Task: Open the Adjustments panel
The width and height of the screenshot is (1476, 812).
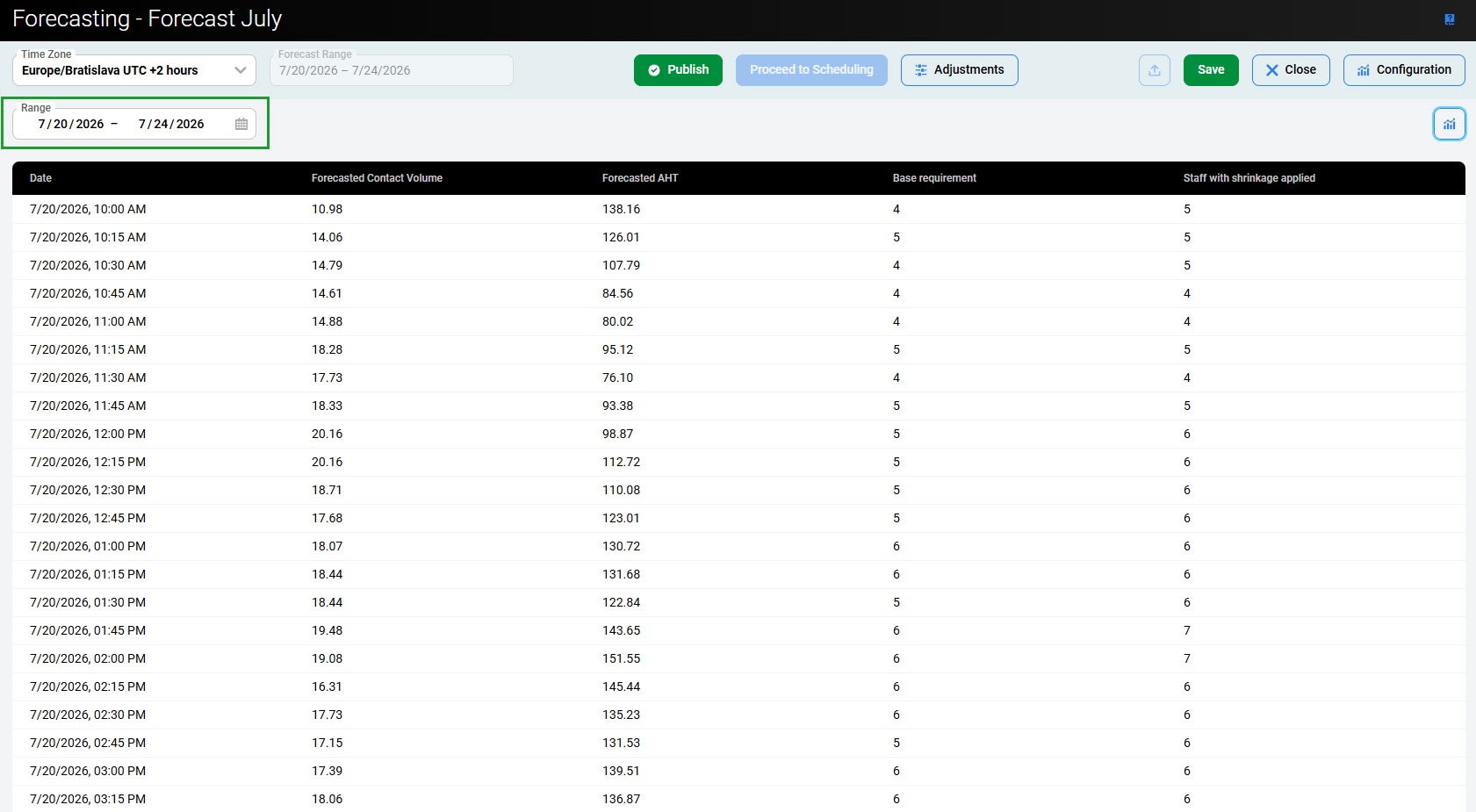Action: pos(960,70)
